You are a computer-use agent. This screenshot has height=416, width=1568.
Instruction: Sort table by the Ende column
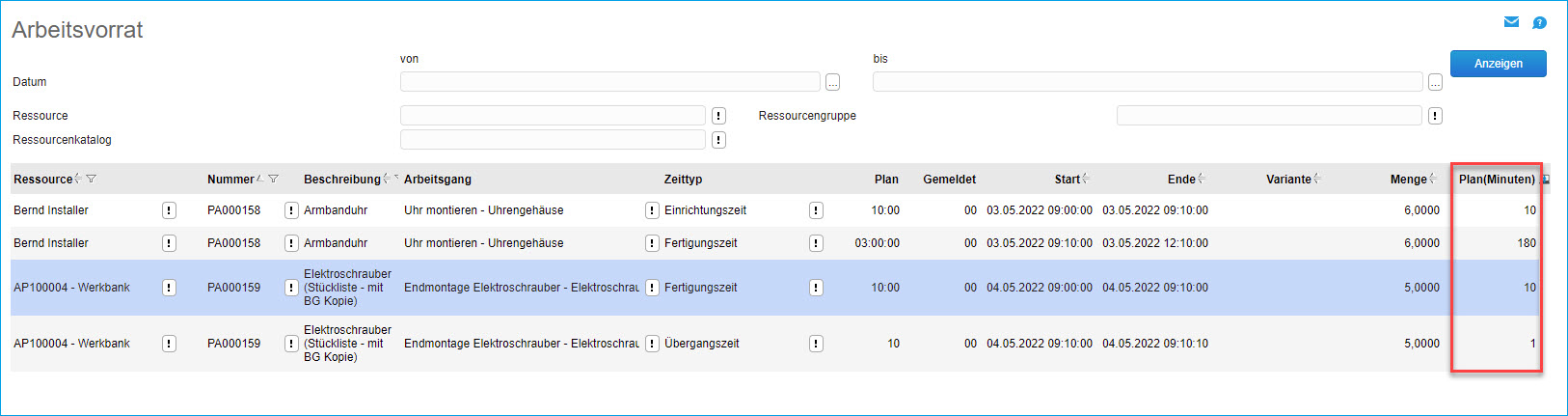pos(1181,179)
